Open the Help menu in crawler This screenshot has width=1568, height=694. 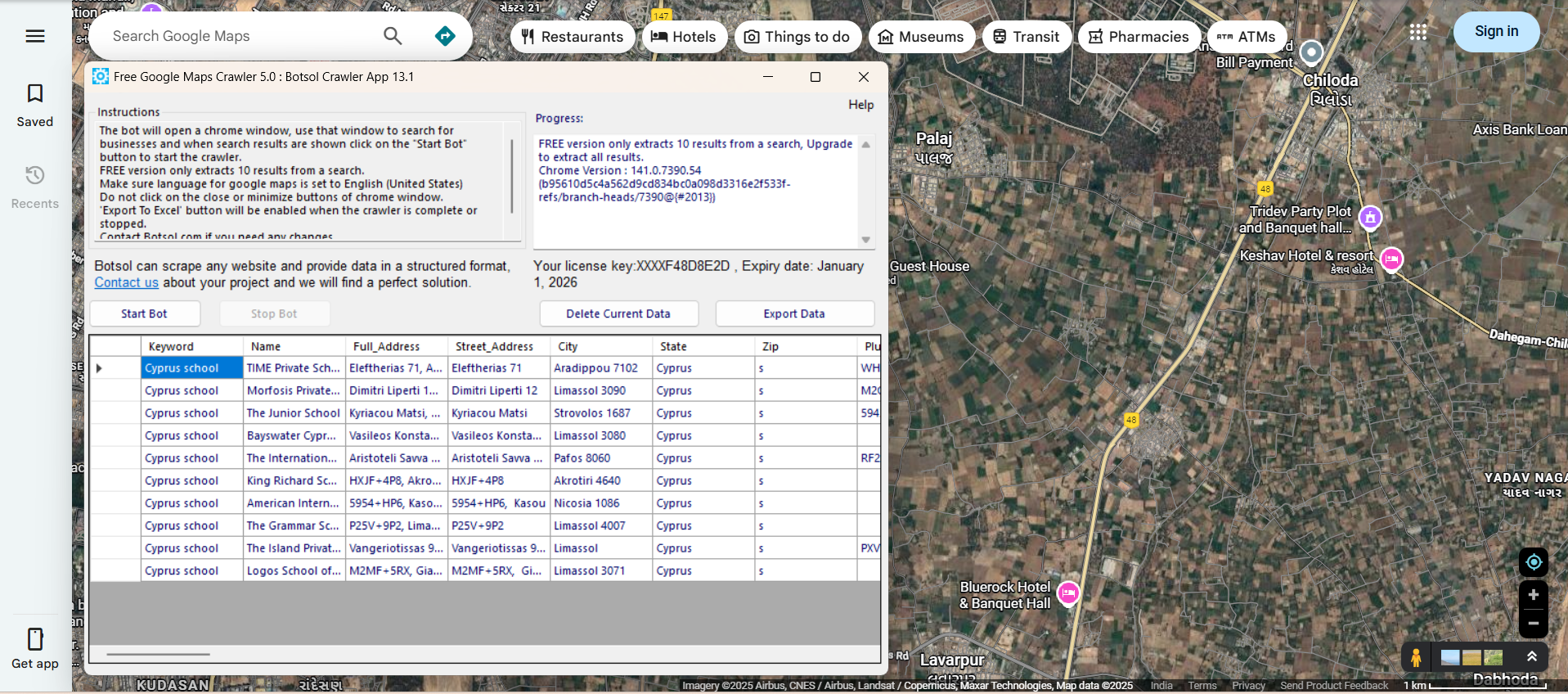pyautogui.click(x=860, y=105)
